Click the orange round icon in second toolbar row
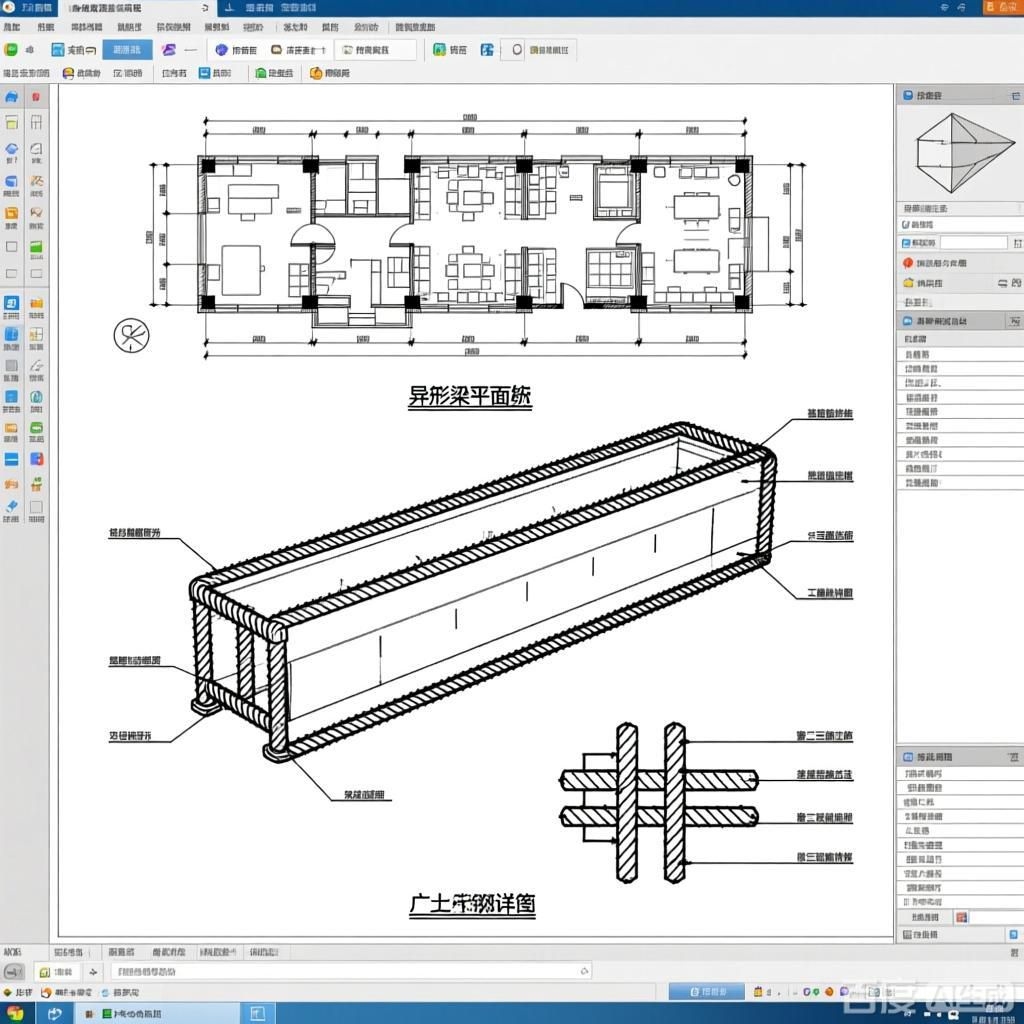Image resolution: width=1024 pixels, height=1024 pixels. [x=316, y=73]
